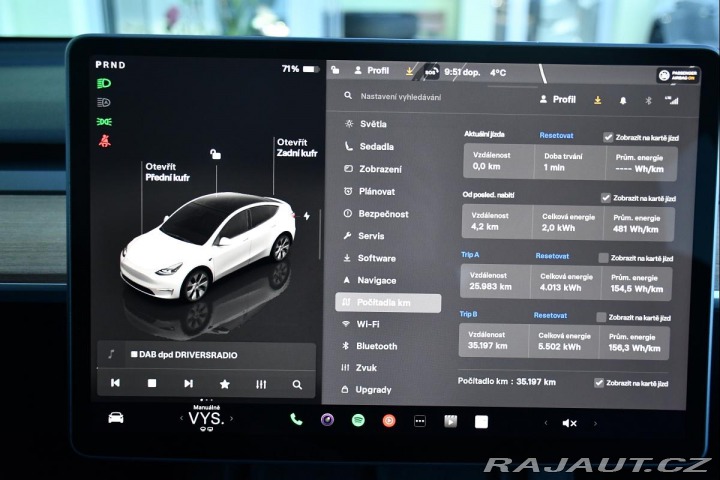Open Profil in the top status bar
Image resolution: width=720 pixels, height=480 pixels.
tap(371, 70)
